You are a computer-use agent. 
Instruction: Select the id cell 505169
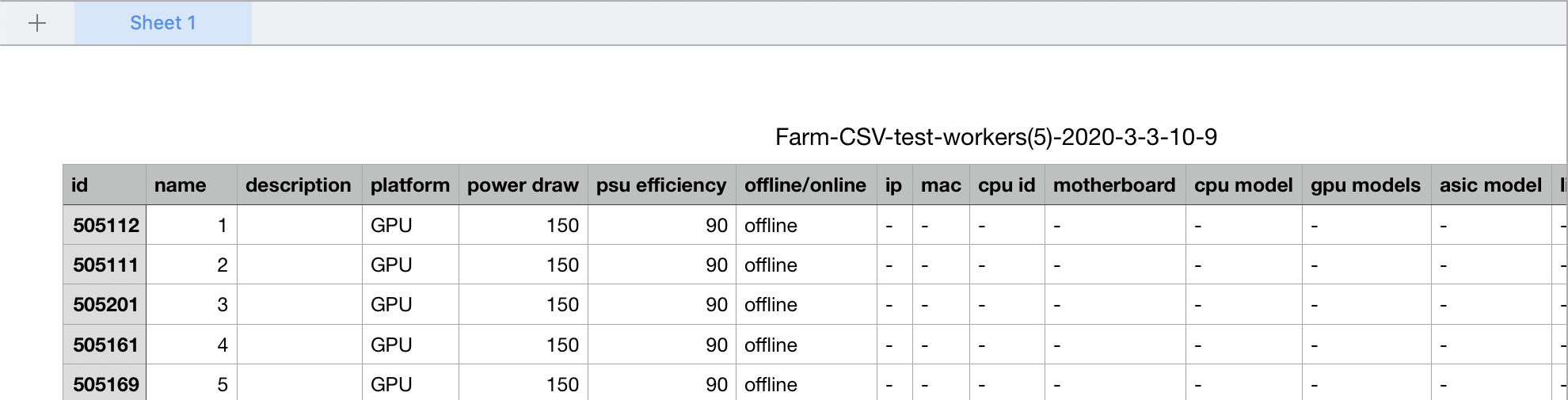pos(105,384)
